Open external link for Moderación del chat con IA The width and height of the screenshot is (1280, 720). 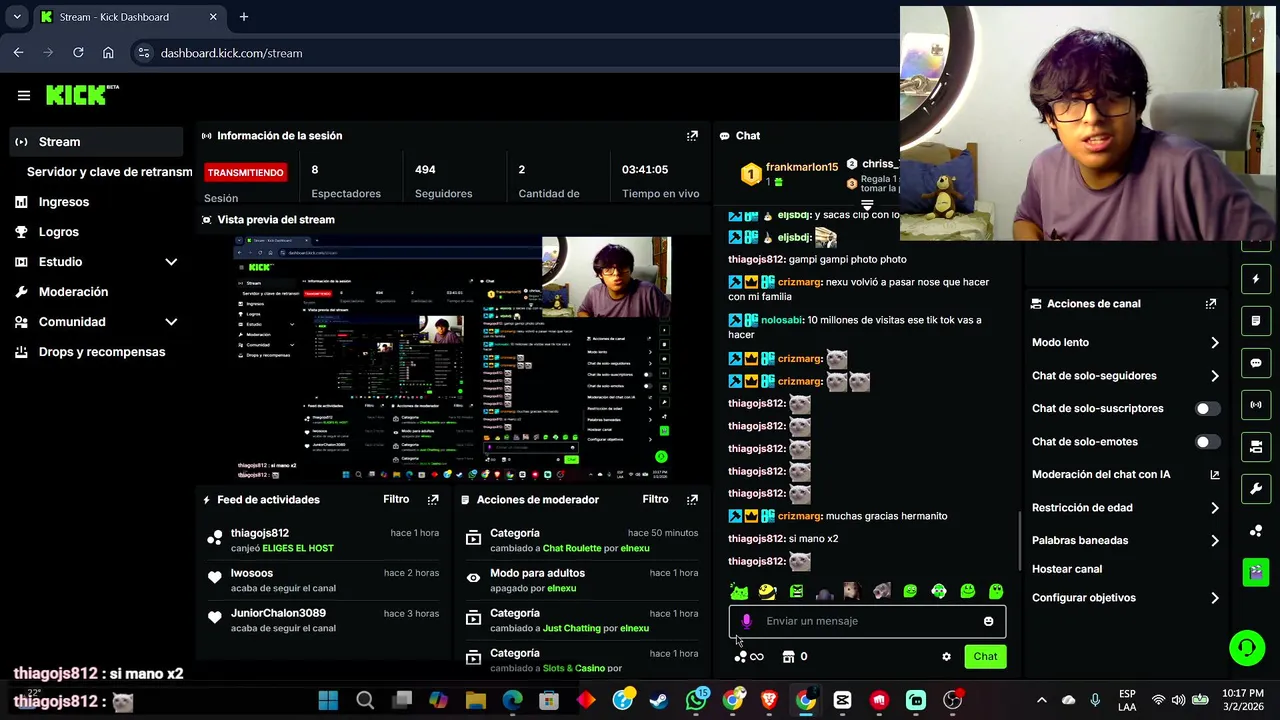1215,475
